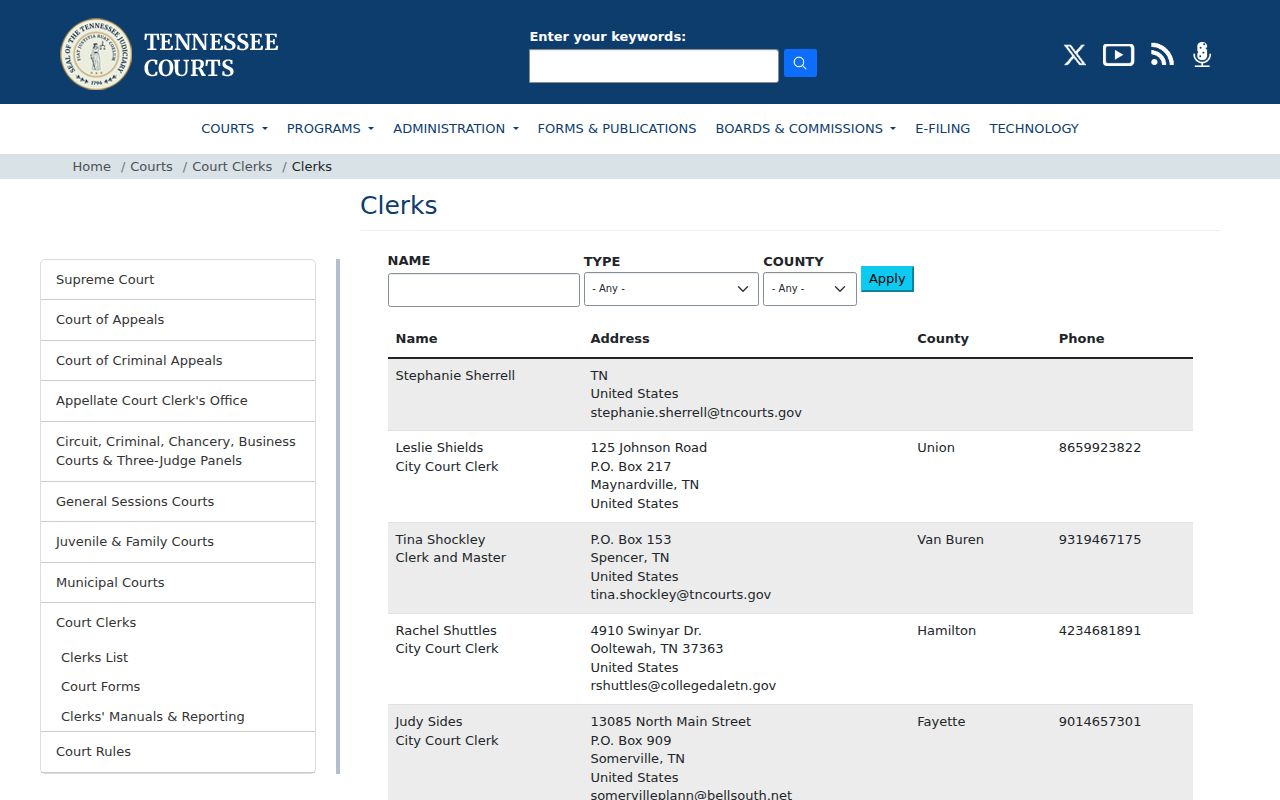Open Circuit, Criminal, Chancery, Business Courts item
1280x800 pixels.
pos(178,451)
